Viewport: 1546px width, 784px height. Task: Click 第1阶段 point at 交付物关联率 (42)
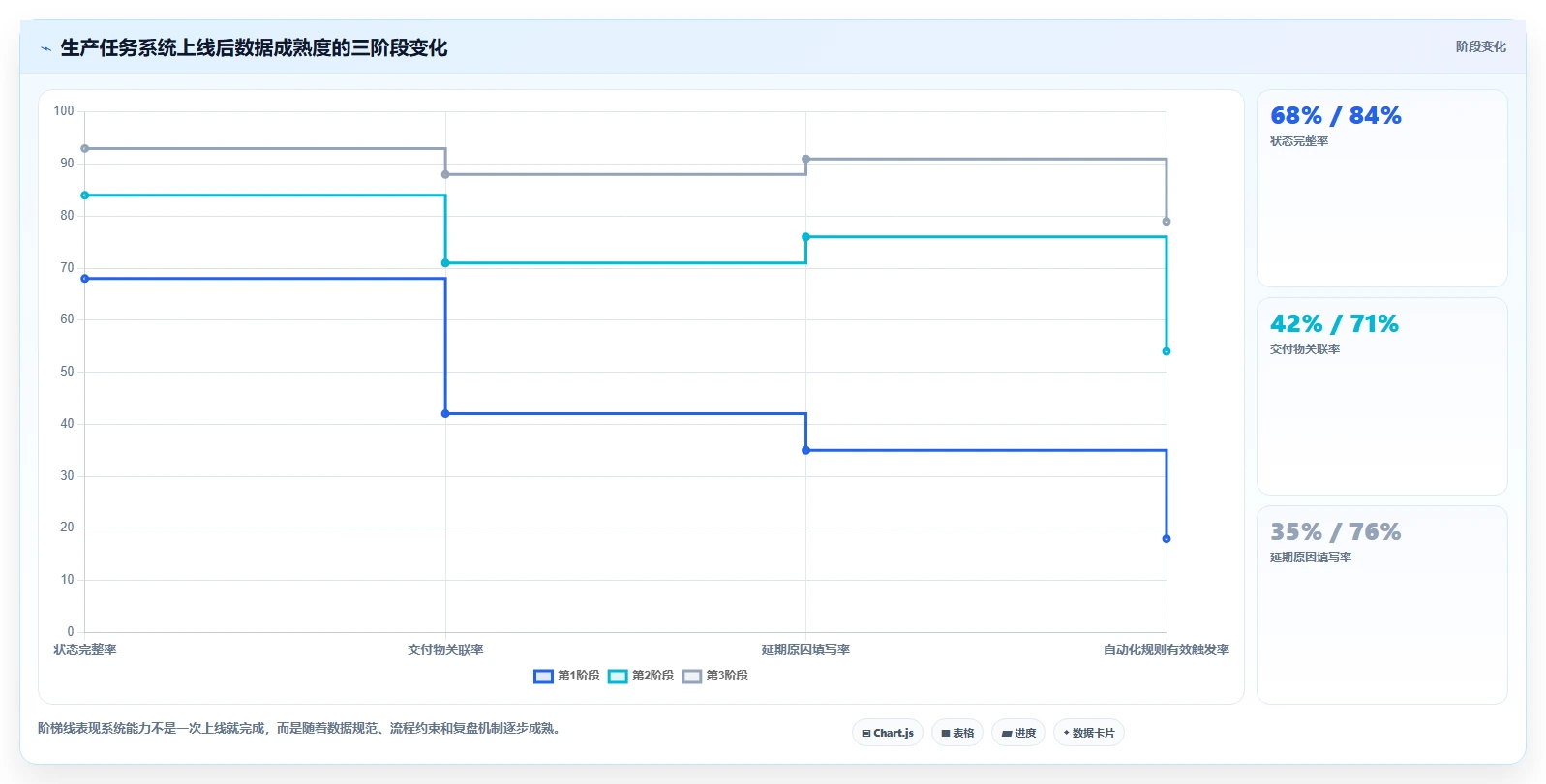(445, 414)
